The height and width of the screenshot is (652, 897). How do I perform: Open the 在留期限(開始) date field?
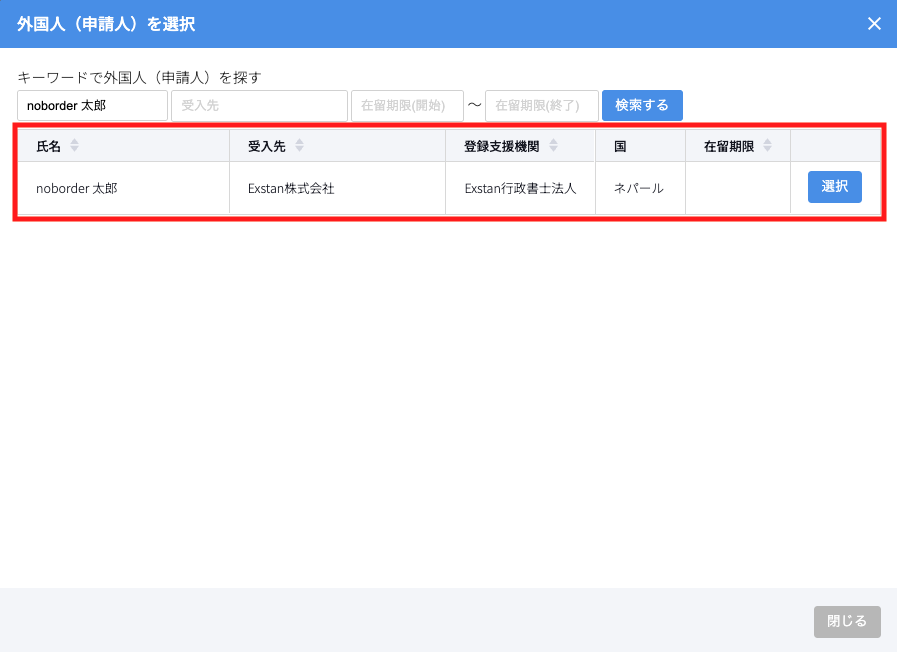click(x=407, y=105)
